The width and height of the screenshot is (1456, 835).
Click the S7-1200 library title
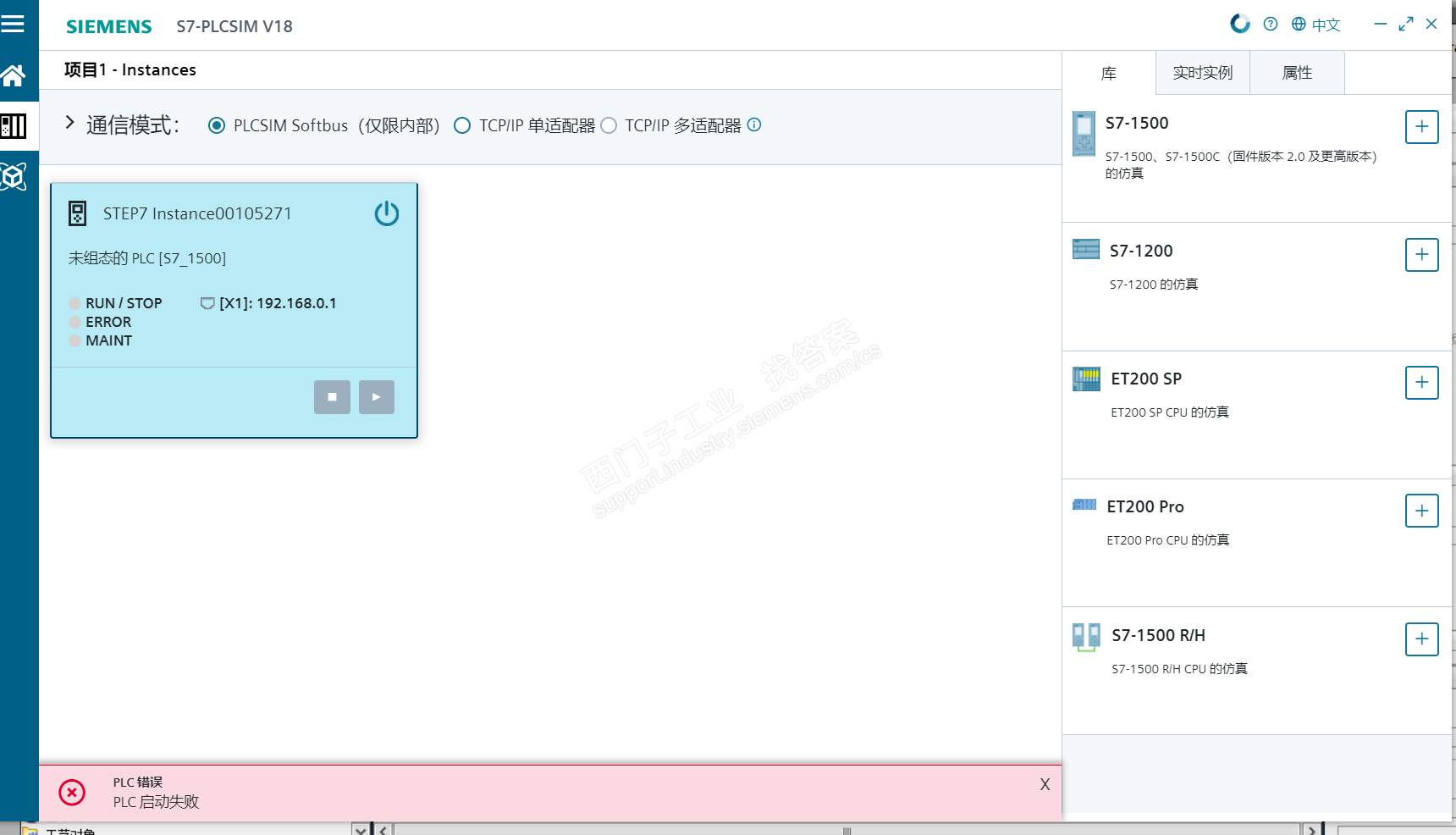tap(1141, 251)
